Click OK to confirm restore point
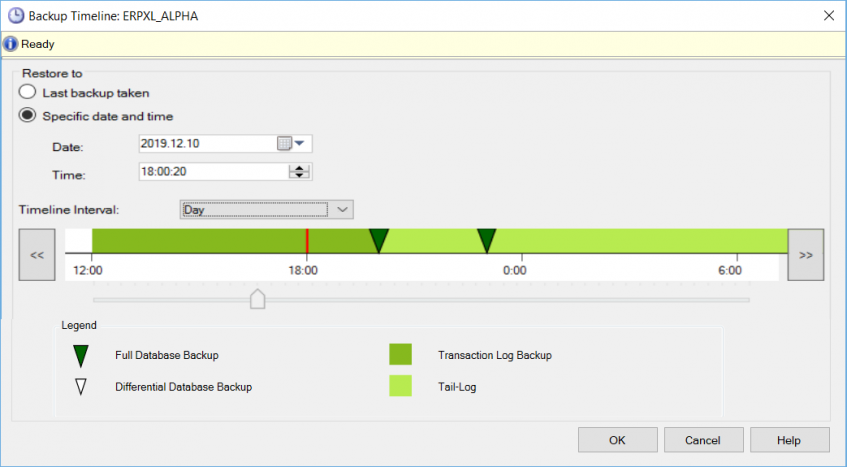 (x=617, y=440)
